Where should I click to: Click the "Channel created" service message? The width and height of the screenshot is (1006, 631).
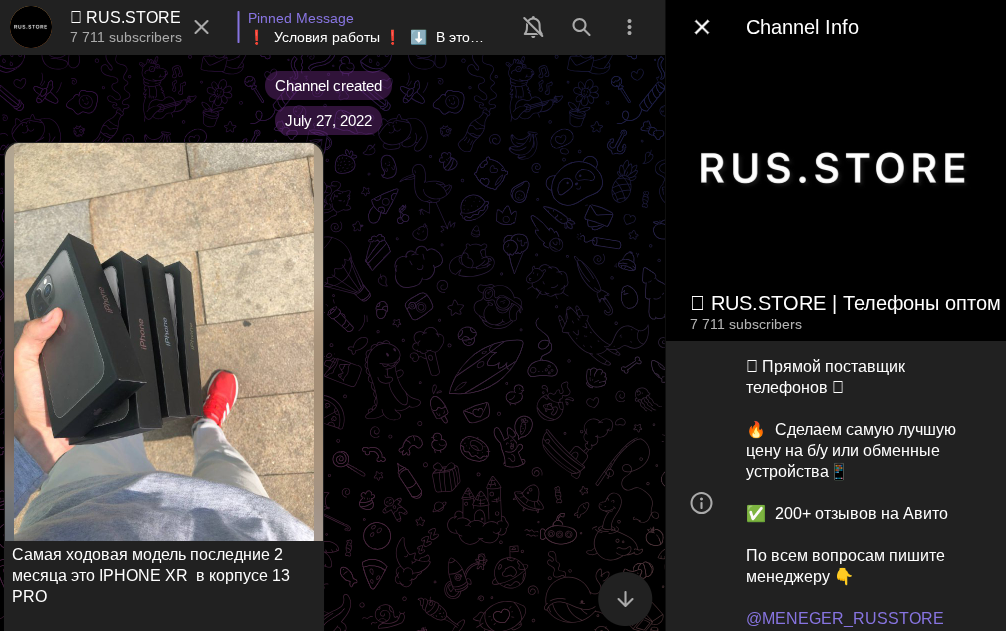(x=328, y=86)
